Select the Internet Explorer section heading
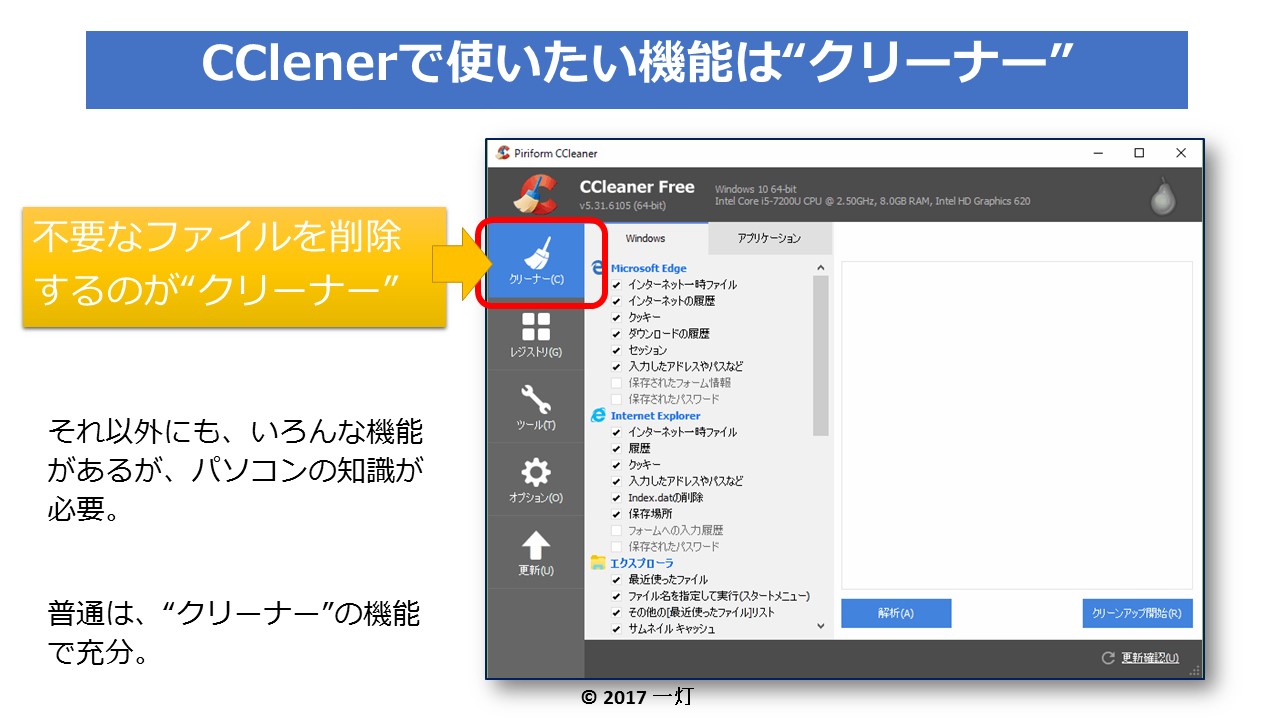This screenshot has width=1280, height=720. (x=655, y=415)
